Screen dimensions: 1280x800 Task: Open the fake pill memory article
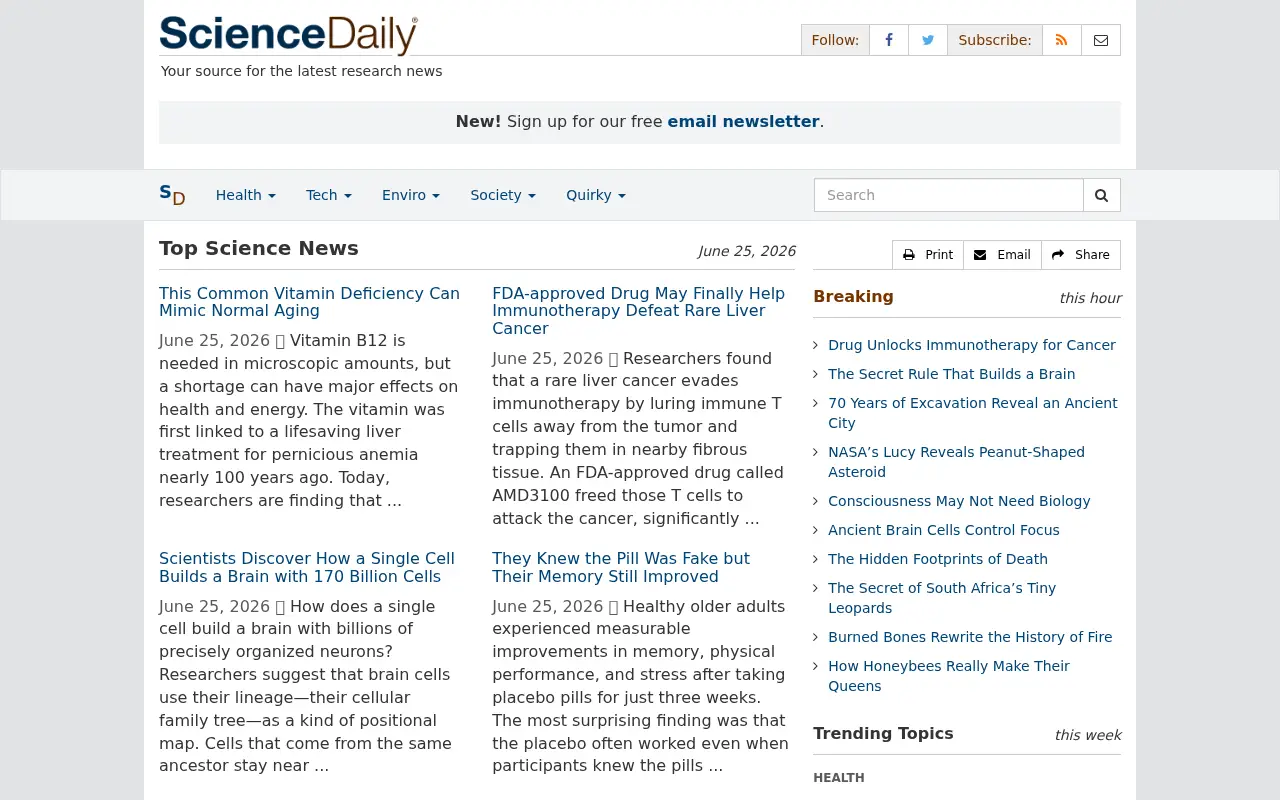pyautogui.click(x=621, y=567)
